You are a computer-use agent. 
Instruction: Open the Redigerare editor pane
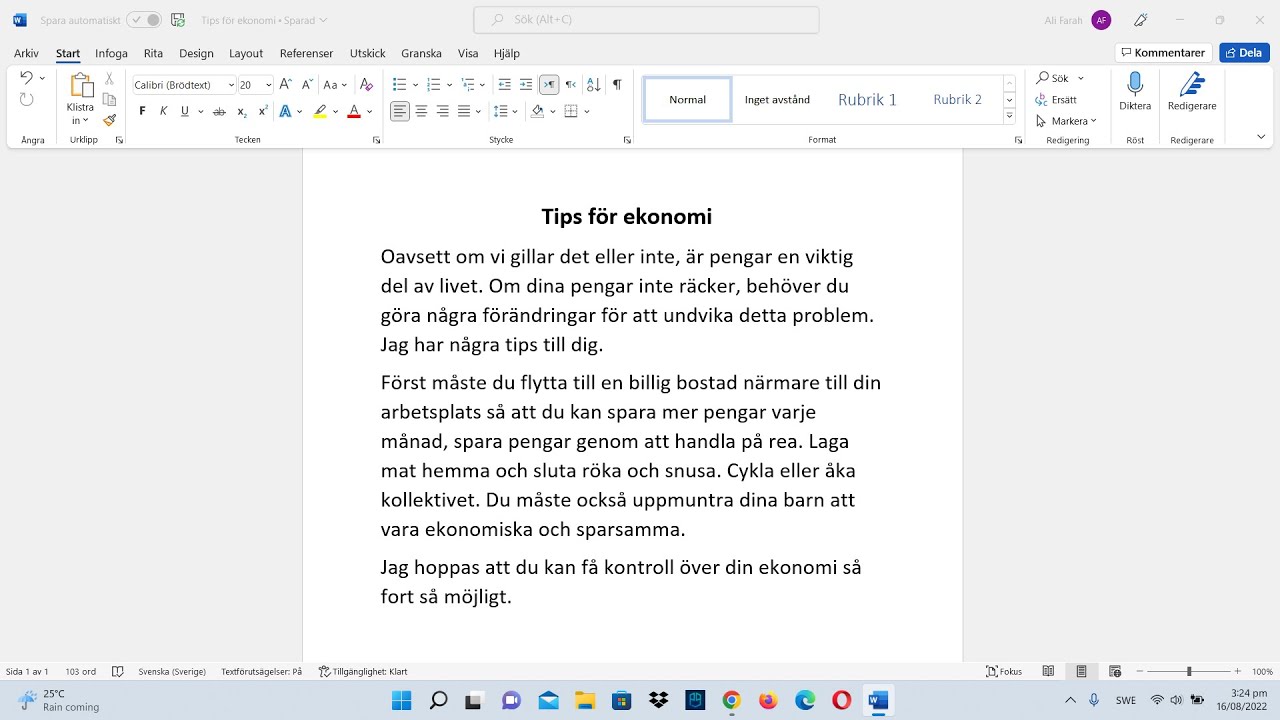click(1192, 92)
